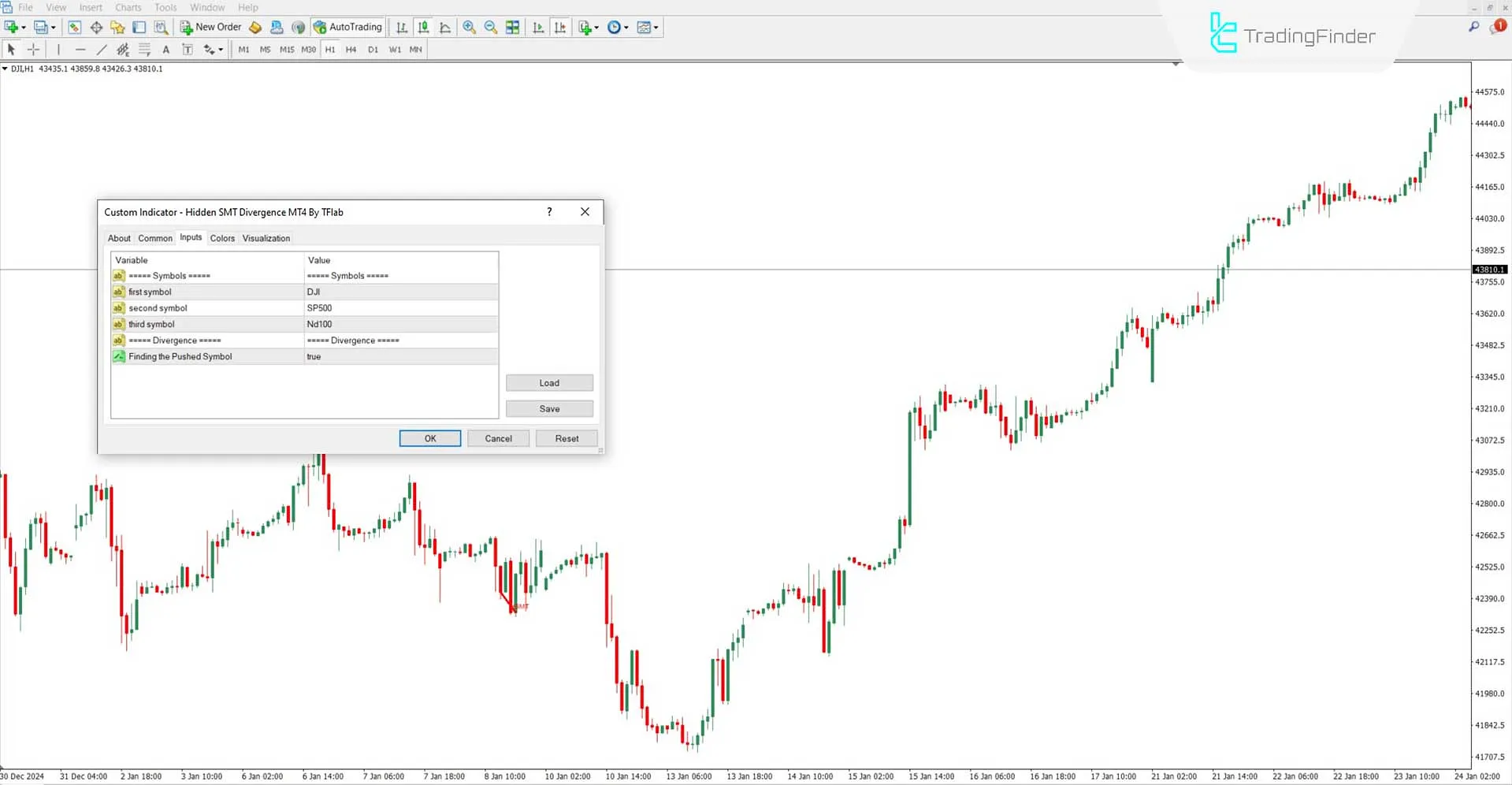Toggle AutoTrading on
Screen dimensions: 1512x785
[x=347, y=27]
